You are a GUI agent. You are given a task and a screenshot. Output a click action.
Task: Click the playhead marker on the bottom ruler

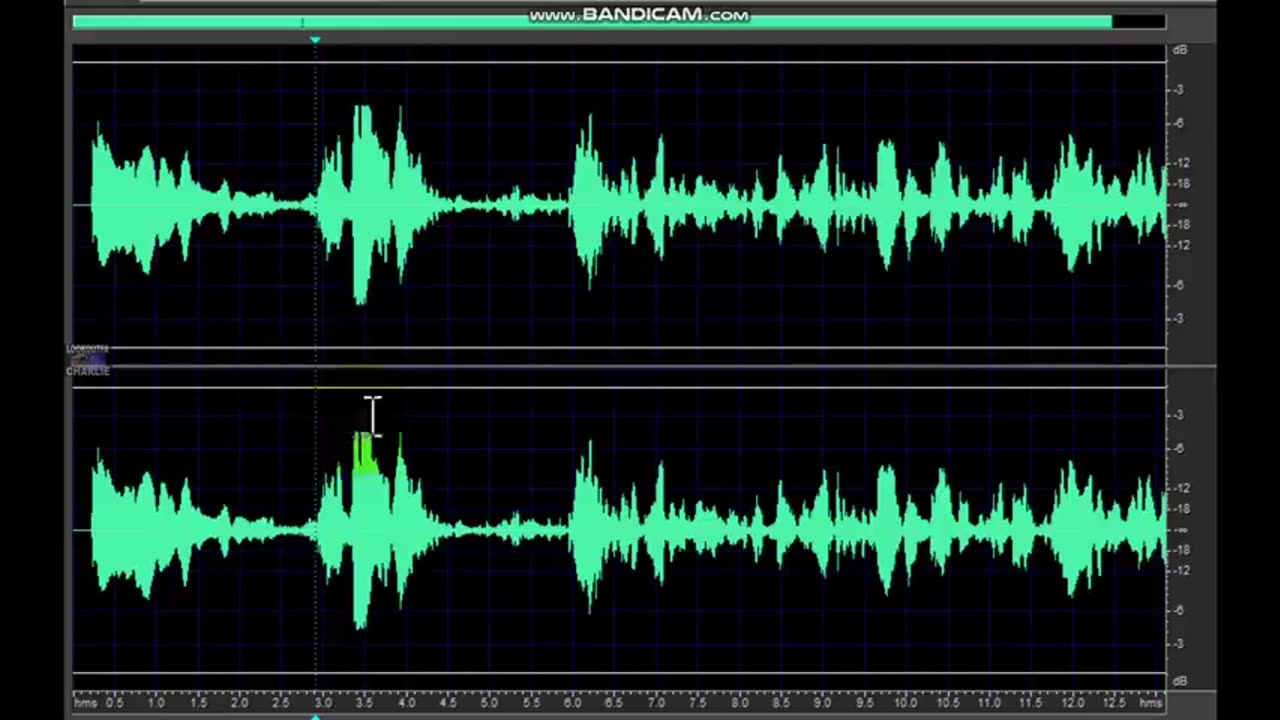coord(315,716)
